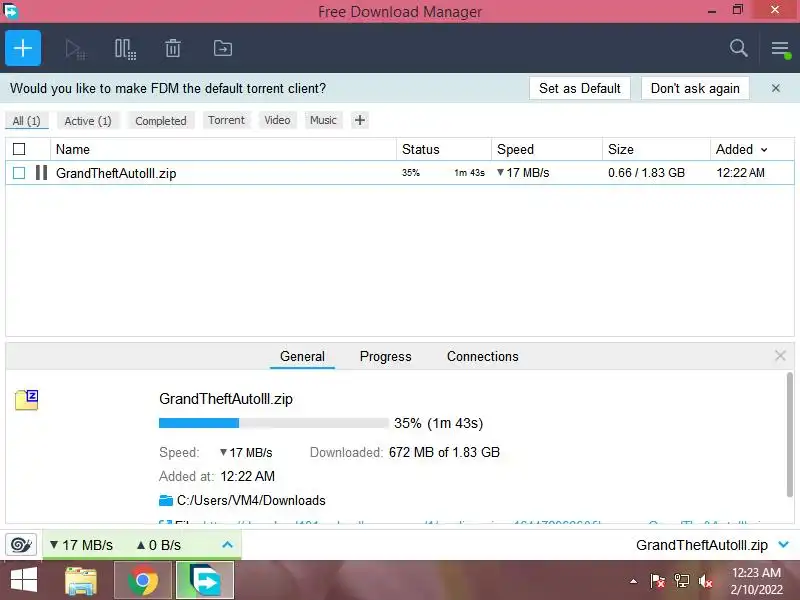Click the 35% download progress bar
Screen dimensions: 800x600
(x=273, y=423)
